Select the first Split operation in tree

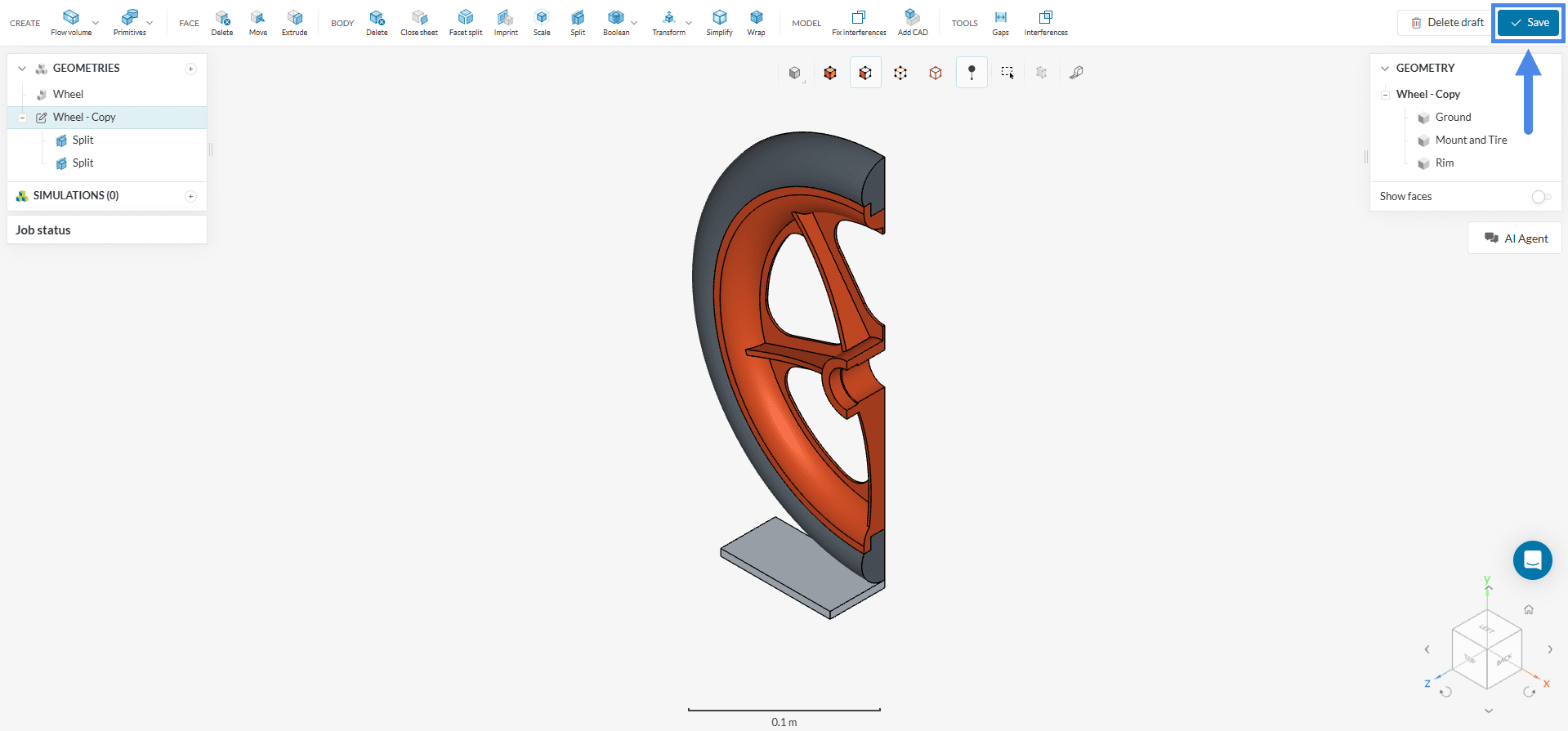83,140
